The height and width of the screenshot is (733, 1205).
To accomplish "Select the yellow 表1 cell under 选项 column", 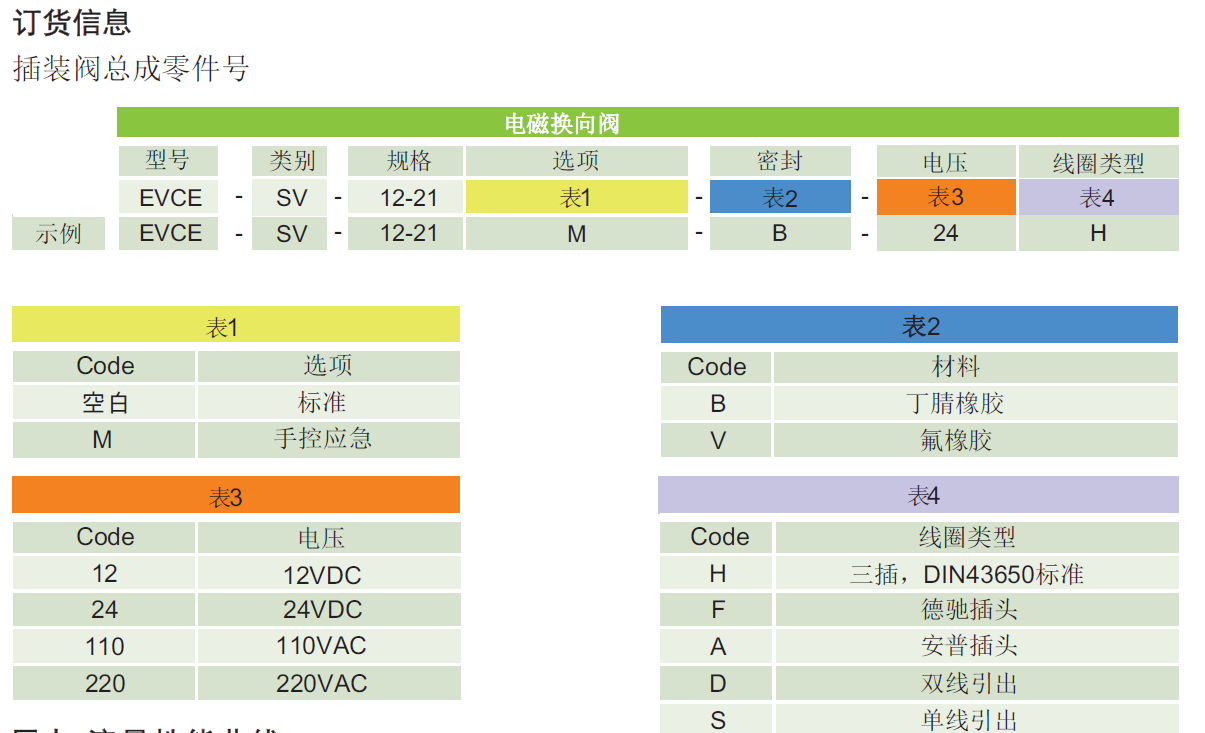I will pyautogui.click(x=576, y=198).
